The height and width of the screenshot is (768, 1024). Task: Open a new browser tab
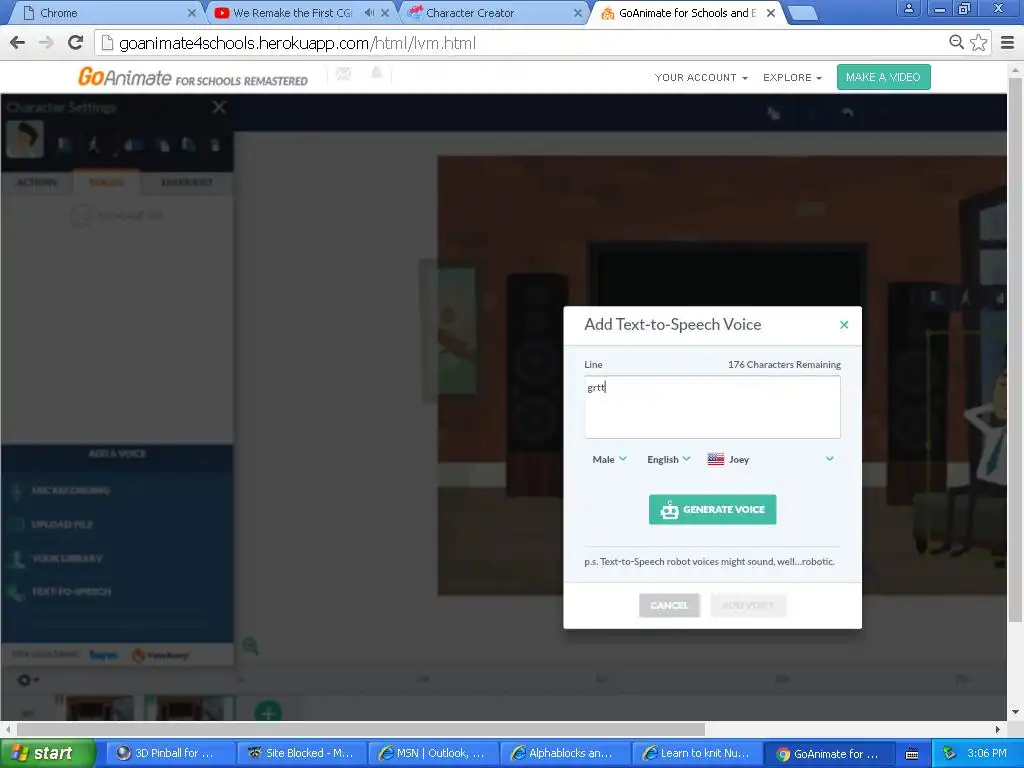803,13
